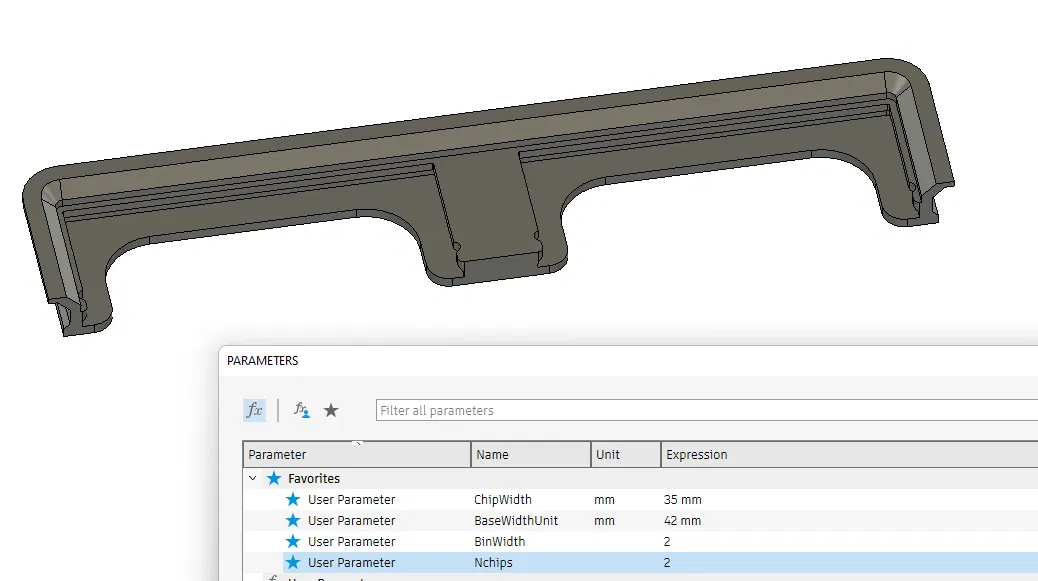1038x581 pixels.
Task: Click the fx all-parameters filter icon
Action: coord(254,410)
